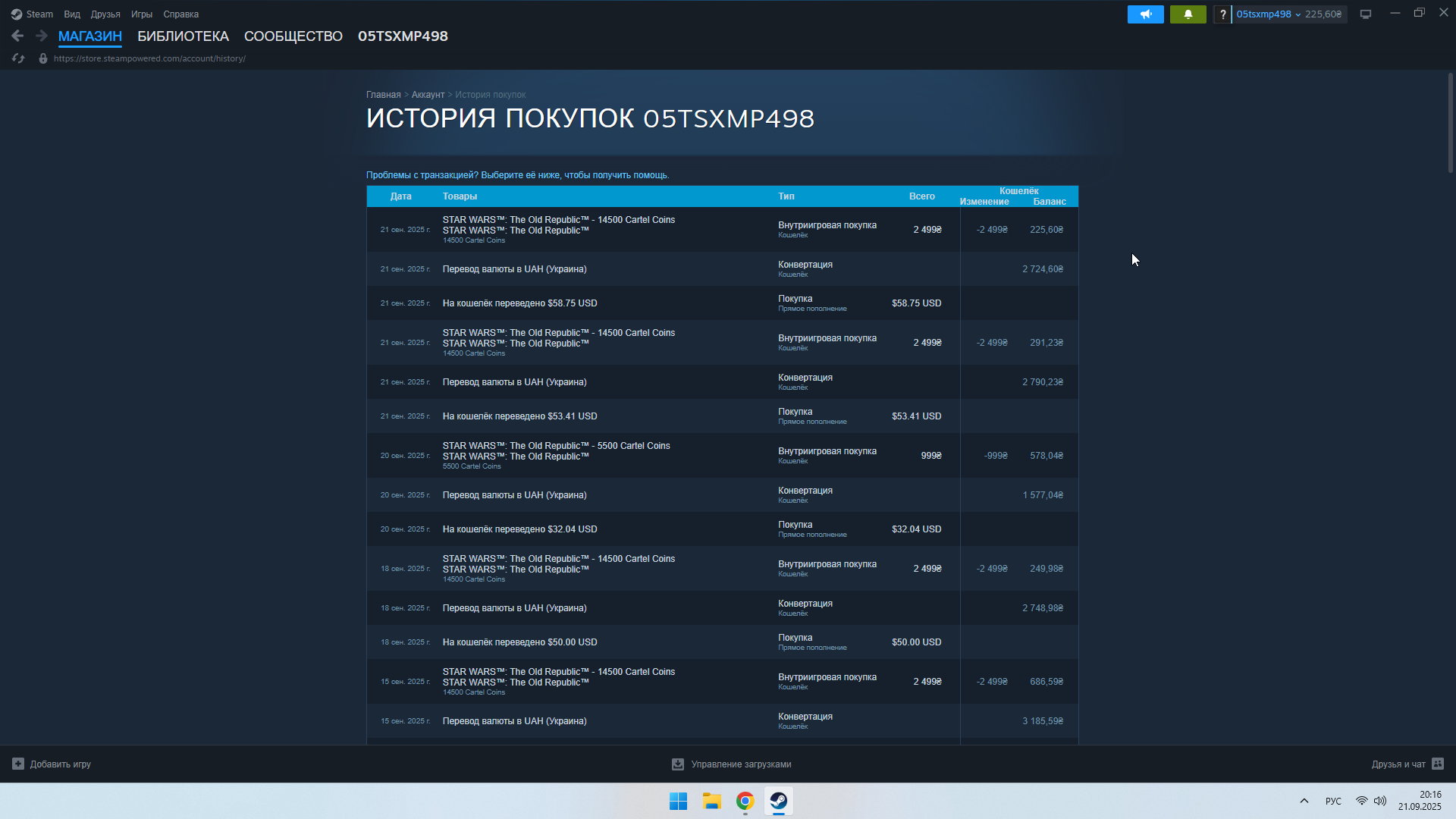The image size is (1456, 819).
Task: Open Google Chrome from the taskbar
Action: (745, 801)
